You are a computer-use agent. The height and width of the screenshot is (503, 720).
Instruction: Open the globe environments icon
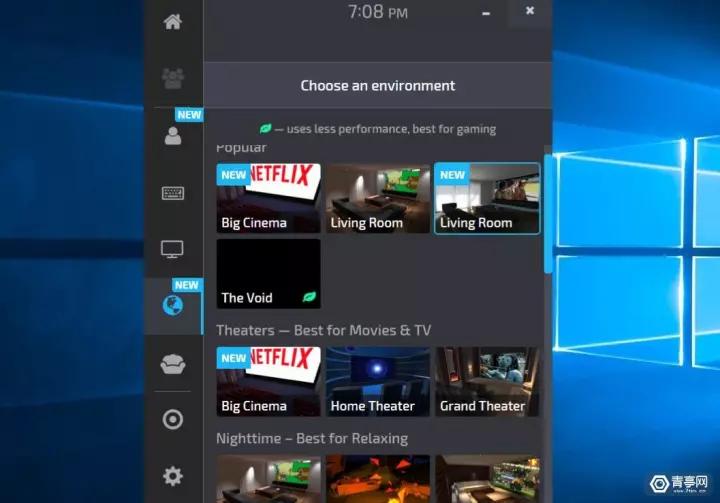(173, 305)
